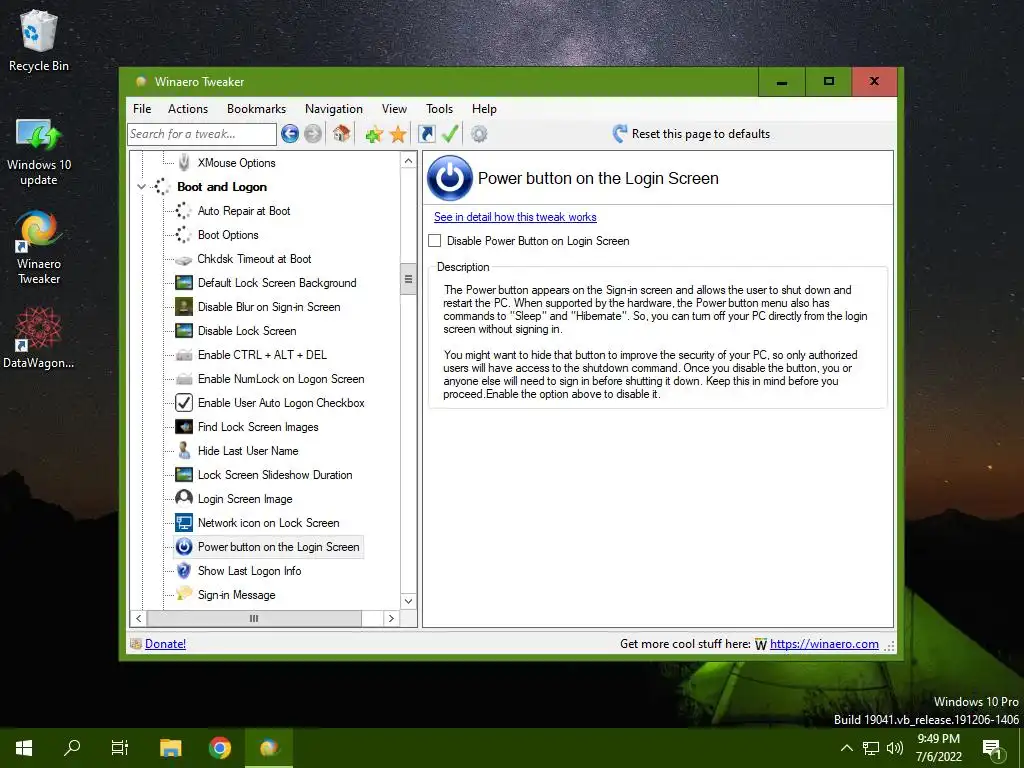The height and width of the screenshot is (768, 1024).
Task: Open the Tools menu
Action: click(x=440, y=108)
